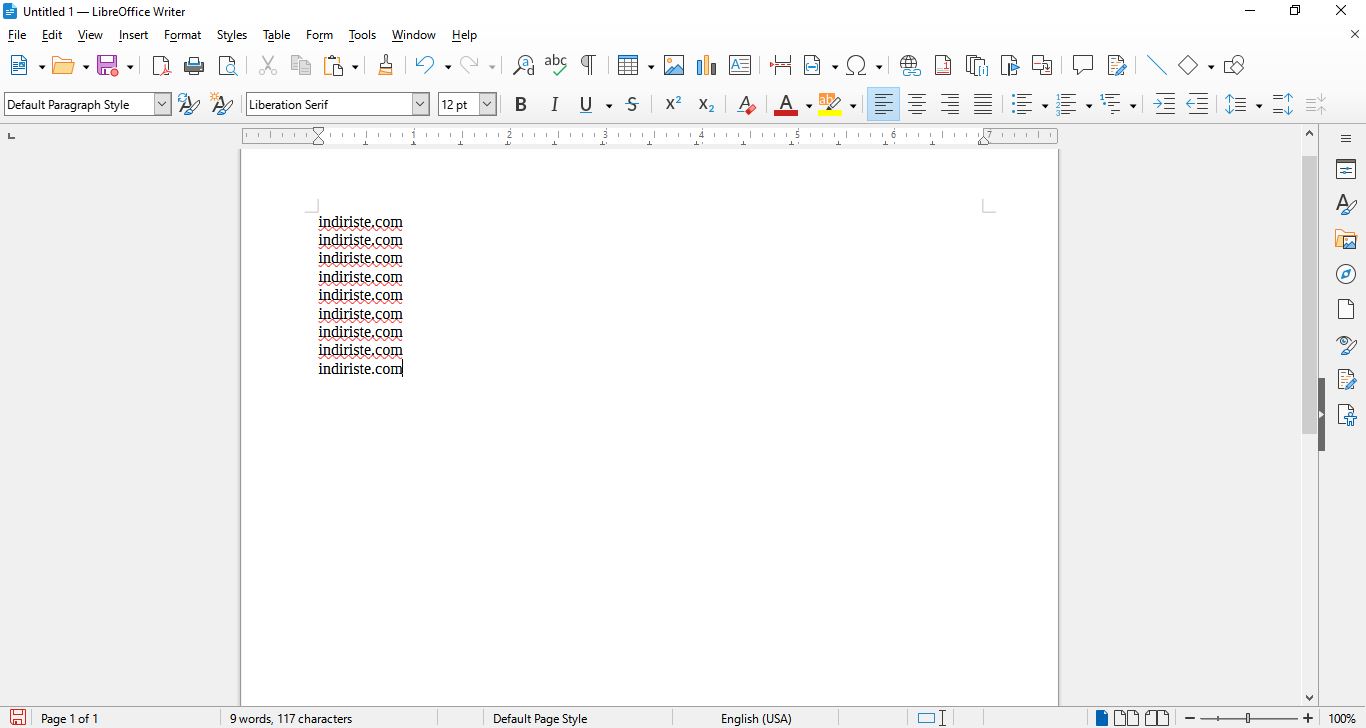Screen dimensions: 1366x728
Task: Clear direct formatting
Action: 746,104
